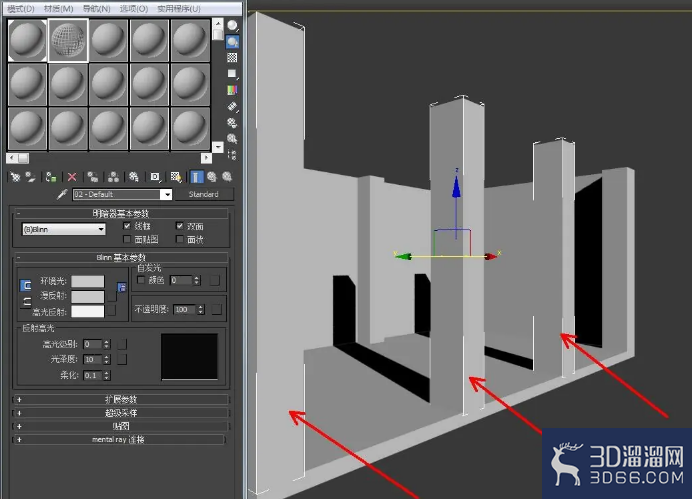Click the 不透明度 spinner arrows

tap(201, 309)
